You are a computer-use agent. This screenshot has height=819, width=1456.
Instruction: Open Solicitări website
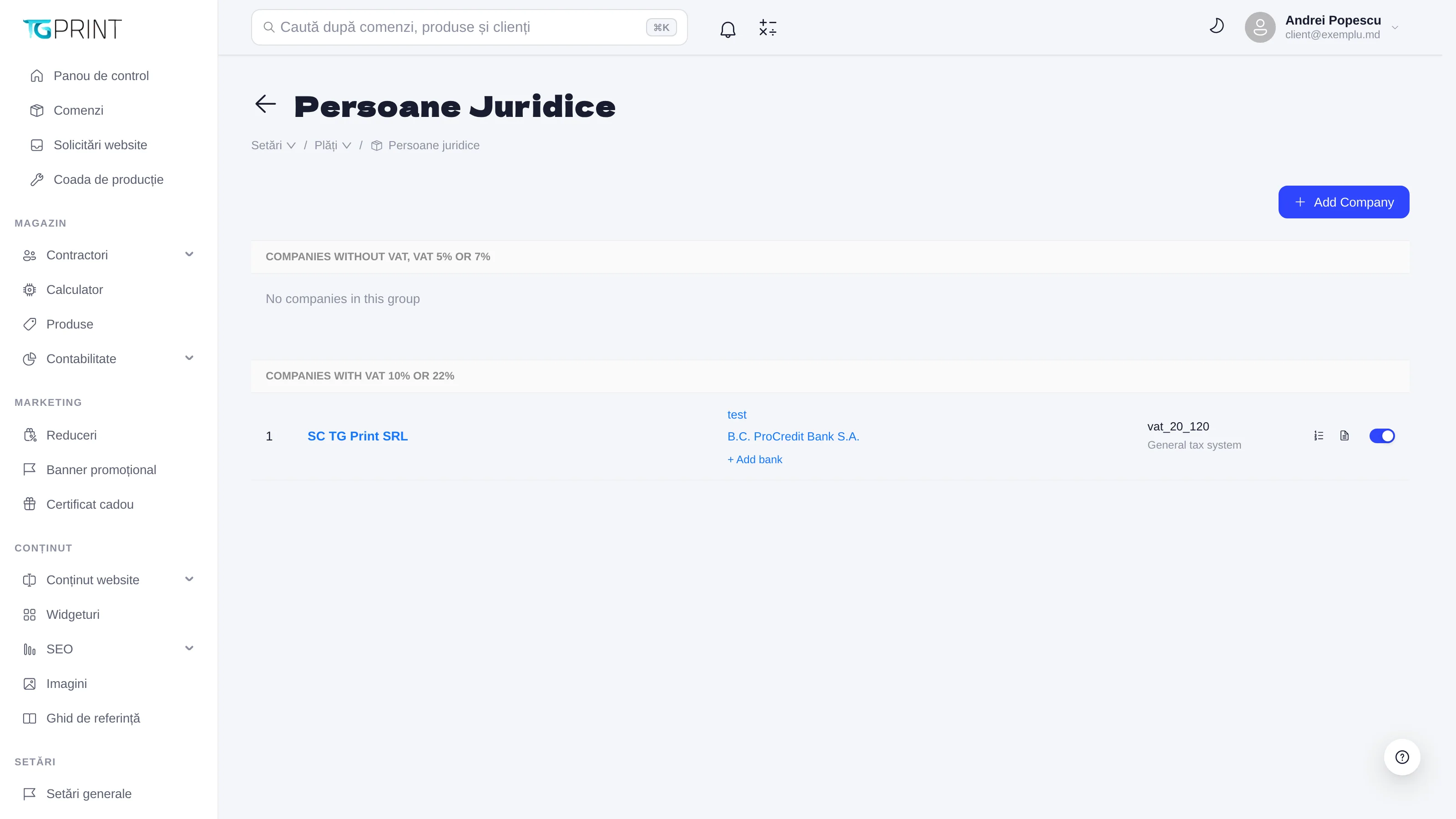coord(100,145)
